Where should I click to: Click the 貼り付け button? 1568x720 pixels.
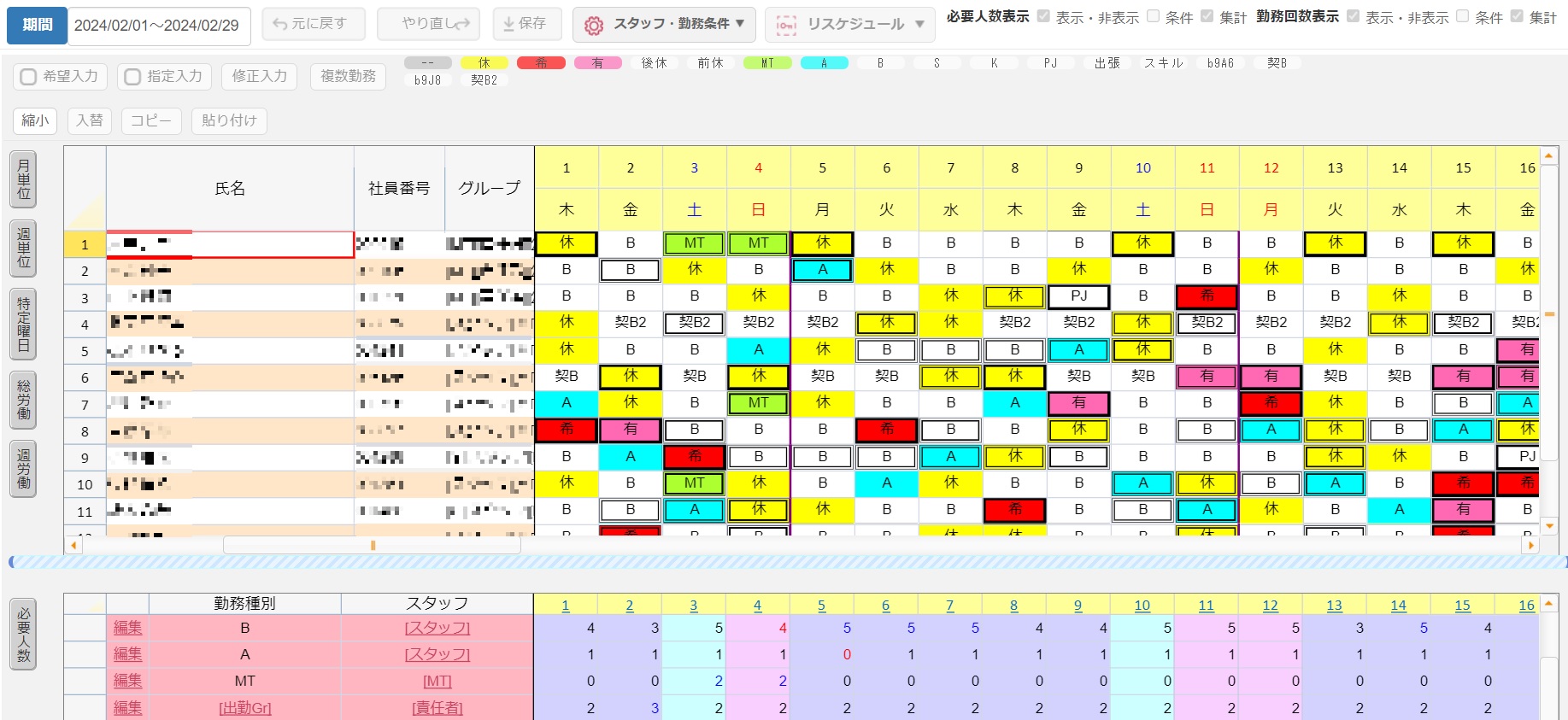(x=229, y=120)
